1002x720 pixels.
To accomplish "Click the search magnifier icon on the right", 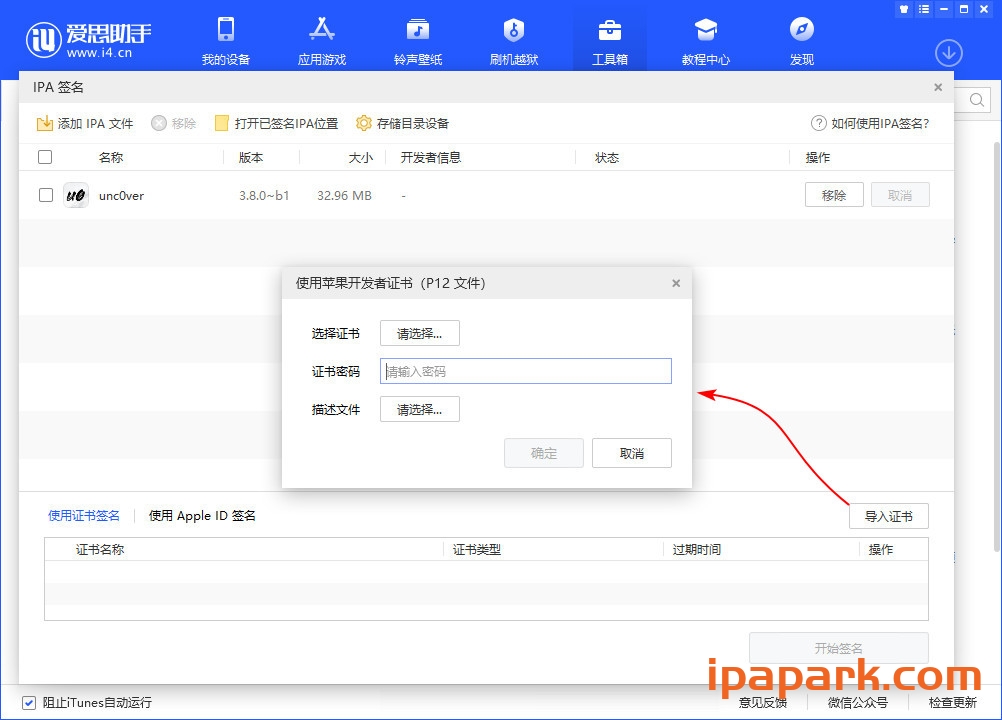I will (975, 100).
